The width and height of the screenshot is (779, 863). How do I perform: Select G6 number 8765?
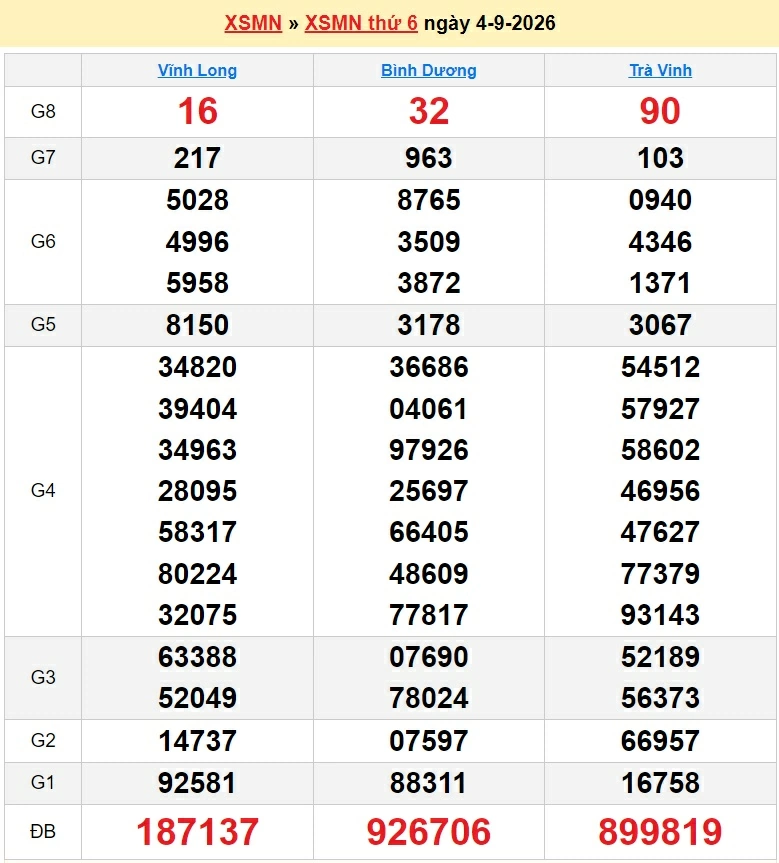(429, 200)
